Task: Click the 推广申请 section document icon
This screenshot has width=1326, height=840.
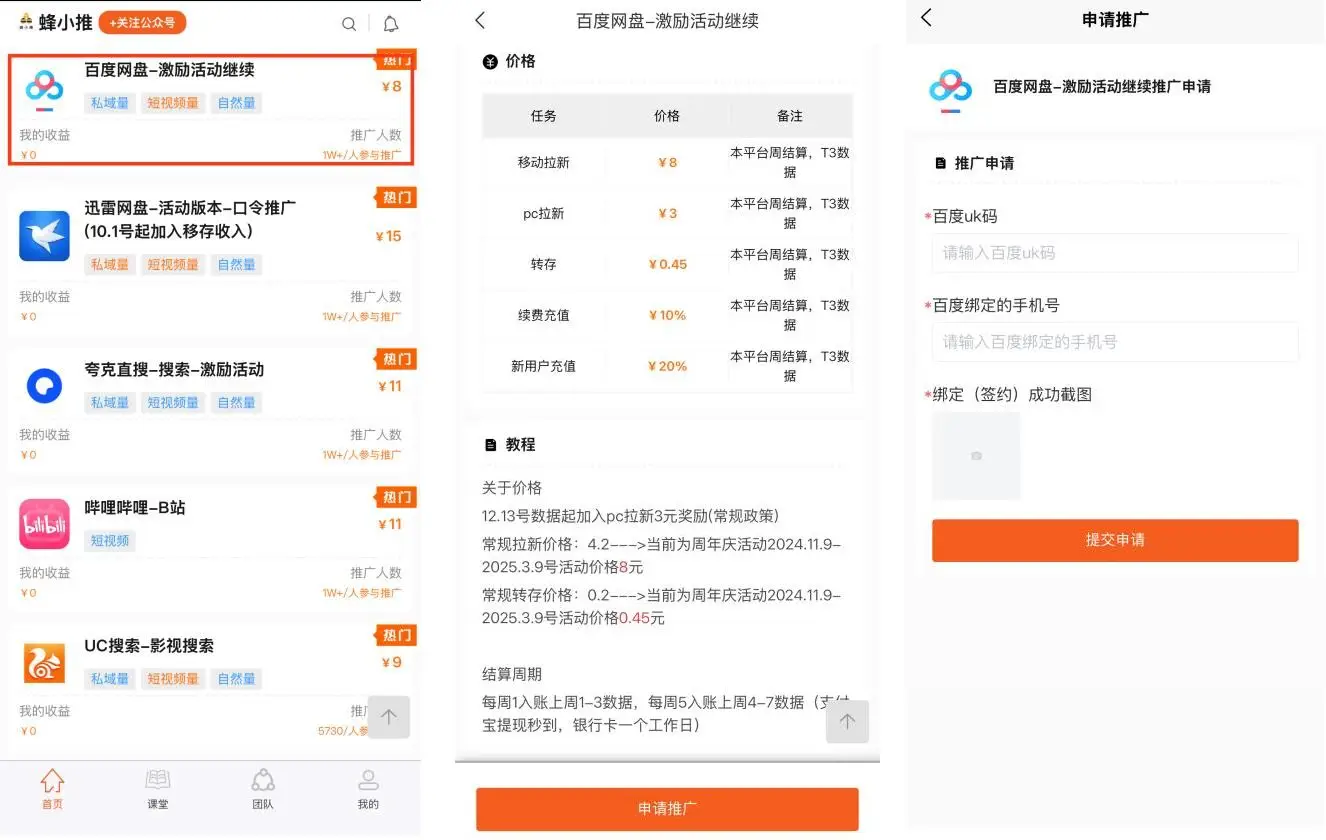Action: point(940,163)
